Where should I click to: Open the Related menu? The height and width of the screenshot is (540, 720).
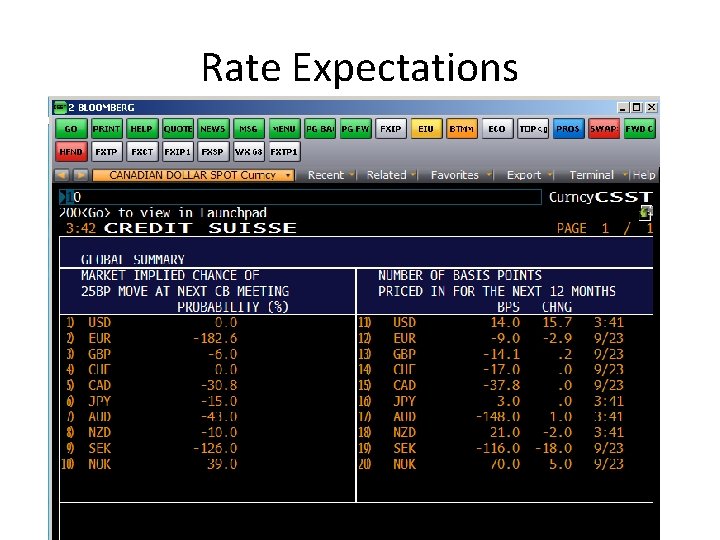tap(391, 175)
